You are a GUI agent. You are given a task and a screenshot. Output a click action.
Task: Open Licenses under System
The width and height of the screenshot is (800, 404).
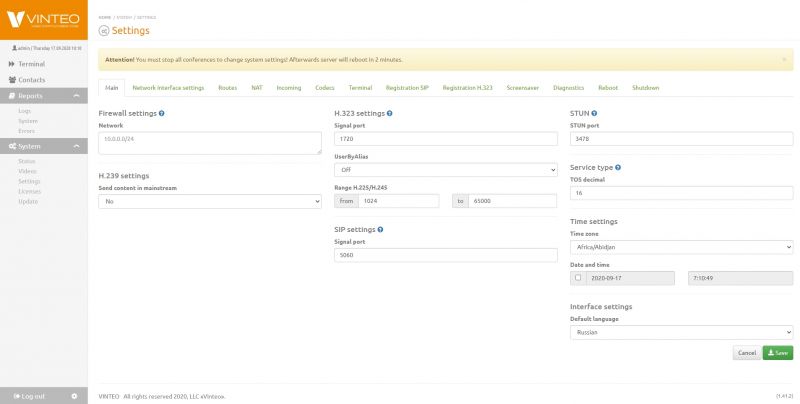[30, 192]
